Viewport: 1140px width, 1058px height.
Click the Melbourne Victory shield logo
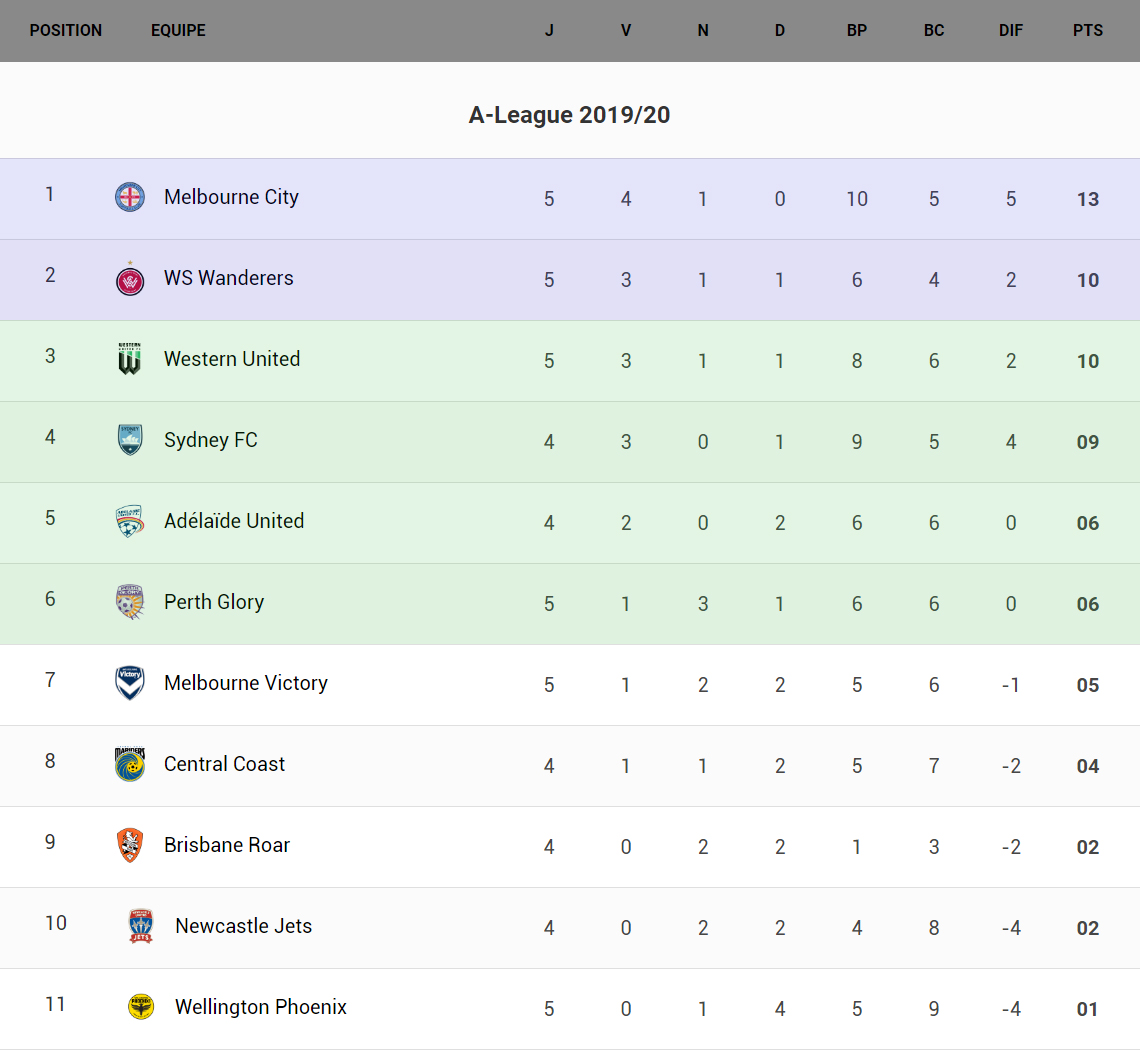[x=130, y=683]
